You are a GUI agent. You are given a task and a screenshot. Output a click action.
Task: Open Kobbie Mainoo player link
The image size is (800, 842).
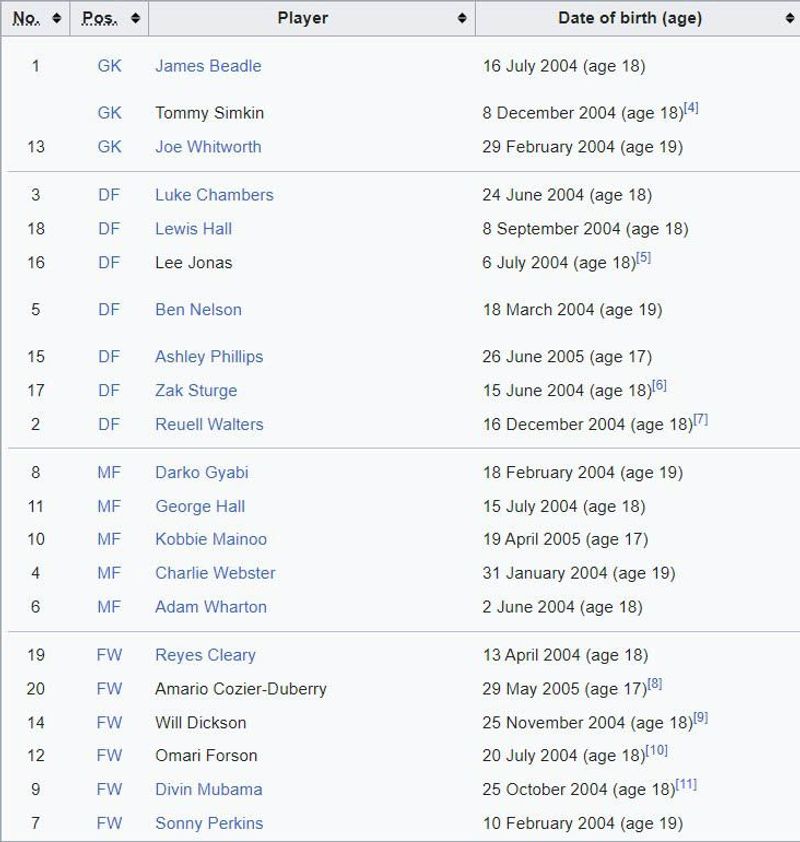(211, 539)
